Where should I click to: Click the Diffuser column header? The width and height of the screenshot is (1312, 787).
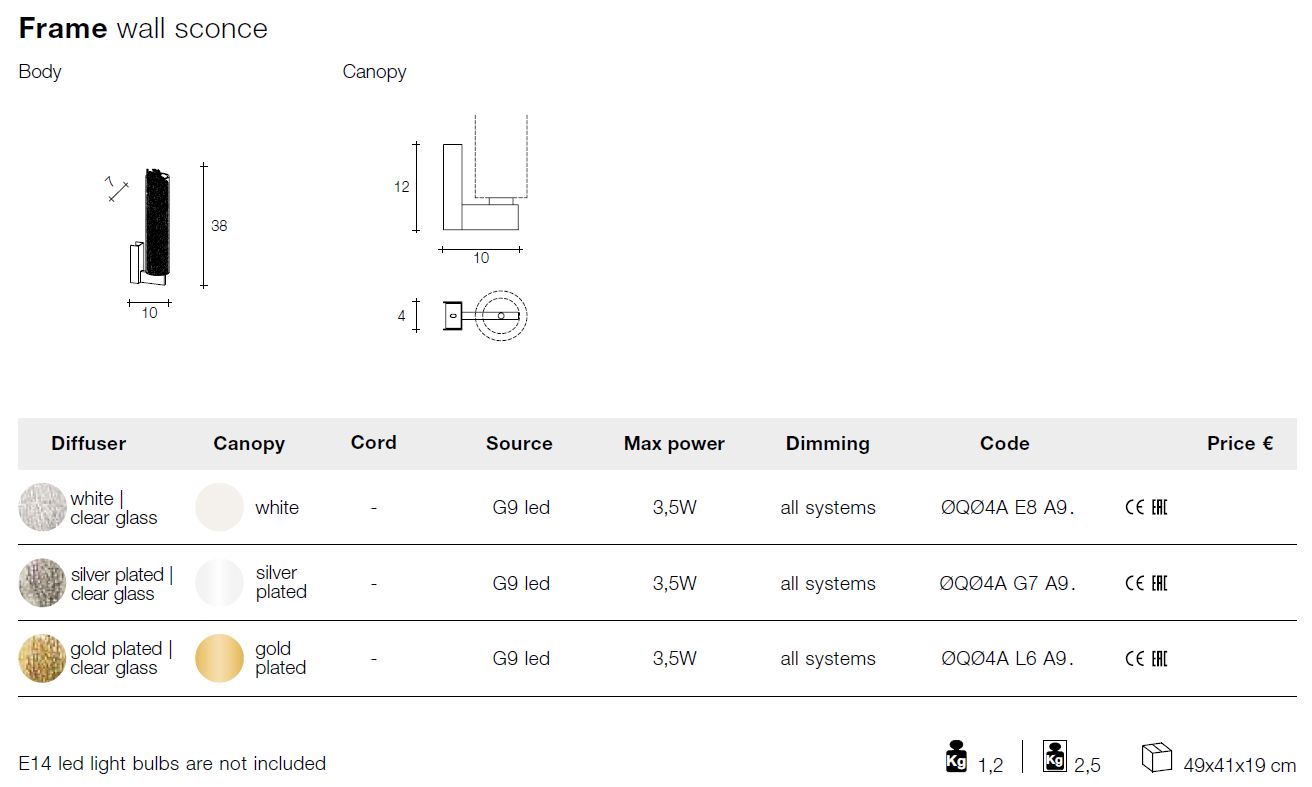[89, 443]
